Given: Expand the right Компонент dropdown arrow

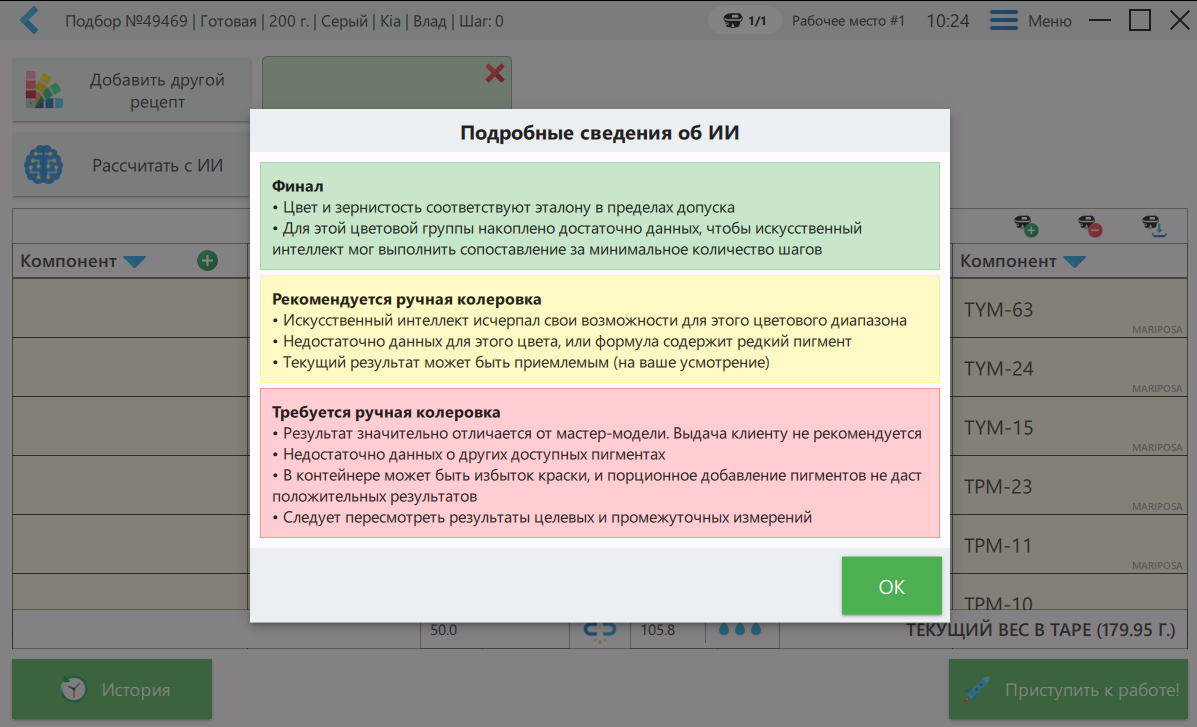Looking at the screenshot, I should [x=1074, y=262].
